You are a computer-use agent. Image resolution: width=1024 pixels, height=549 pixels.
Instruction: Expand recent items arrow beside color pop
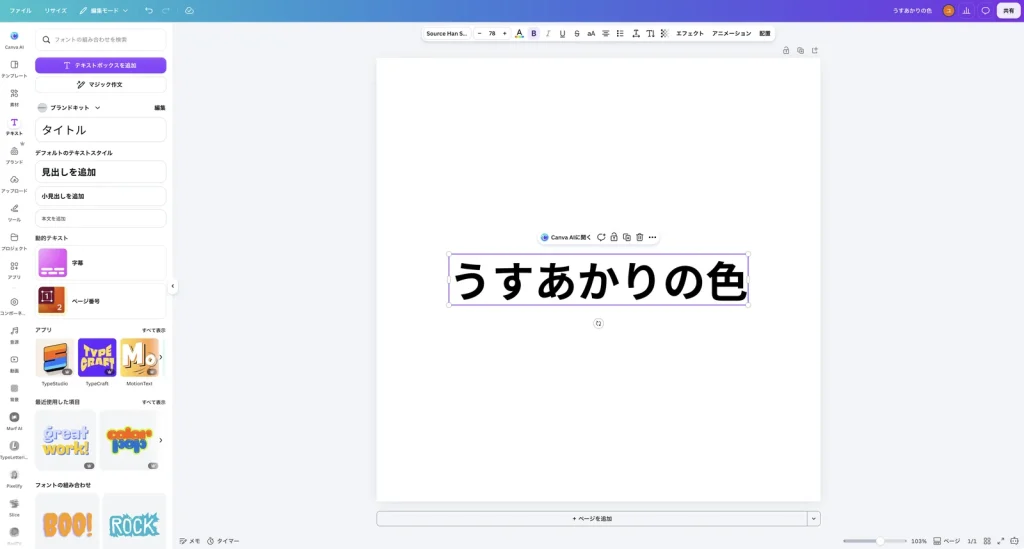point(161,440)
